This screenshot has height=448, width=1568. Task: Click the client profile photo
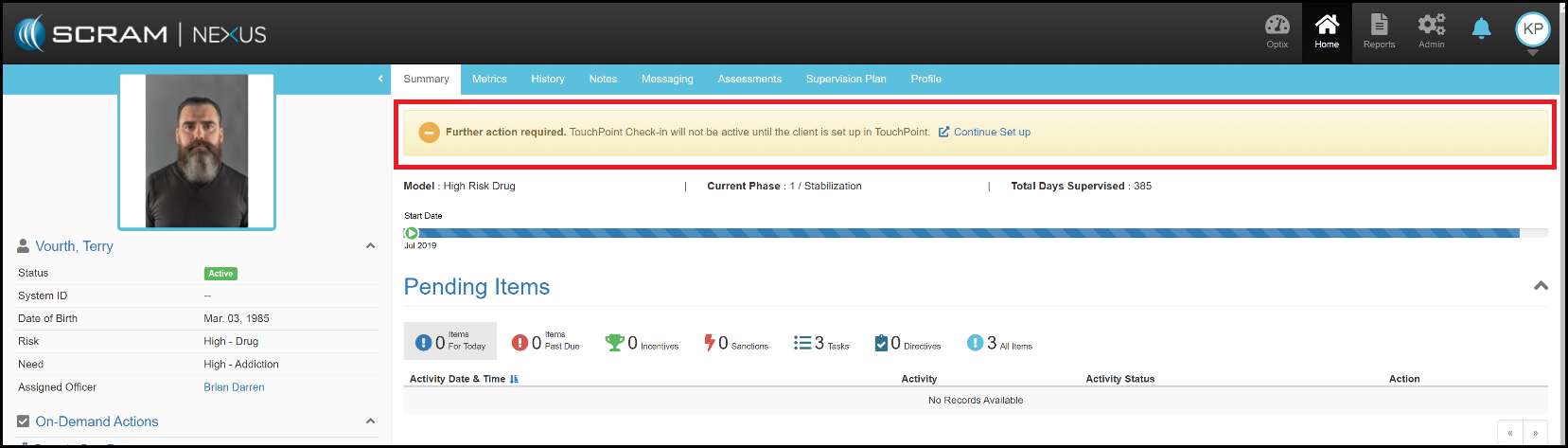[197, 152]
